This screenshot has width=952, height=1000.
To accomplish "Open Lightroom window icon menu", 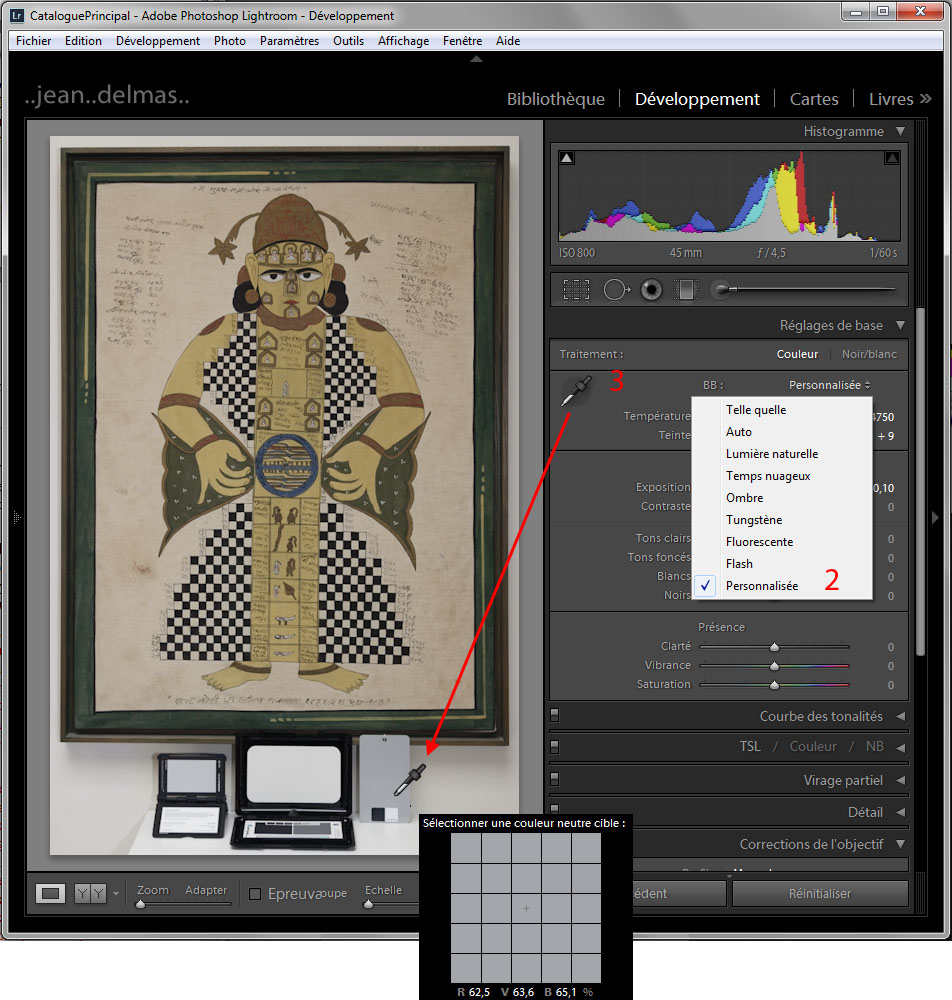I will pos(17,15).
